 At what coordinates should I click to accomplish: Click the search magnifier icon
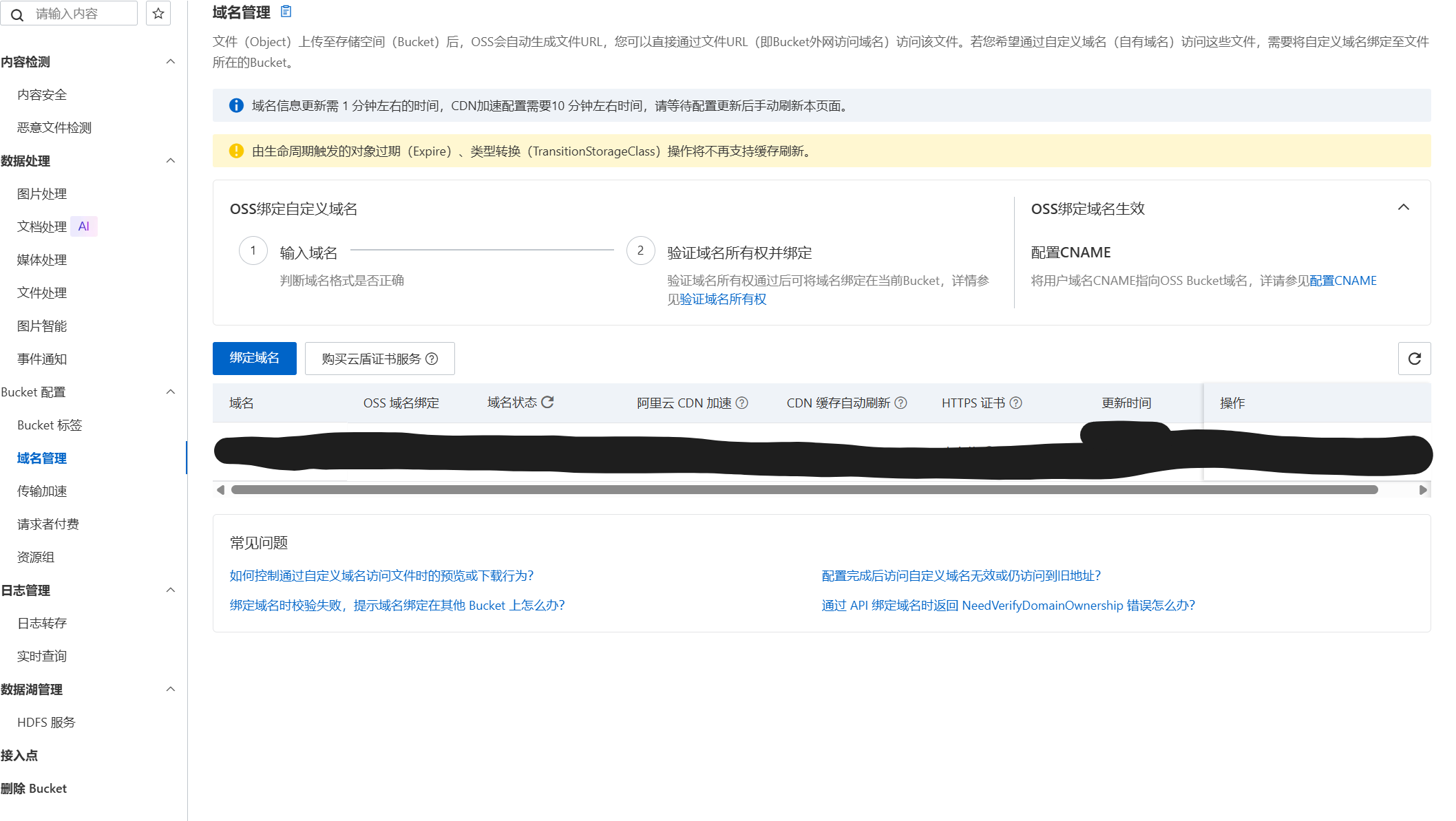(x=17, y=14)
